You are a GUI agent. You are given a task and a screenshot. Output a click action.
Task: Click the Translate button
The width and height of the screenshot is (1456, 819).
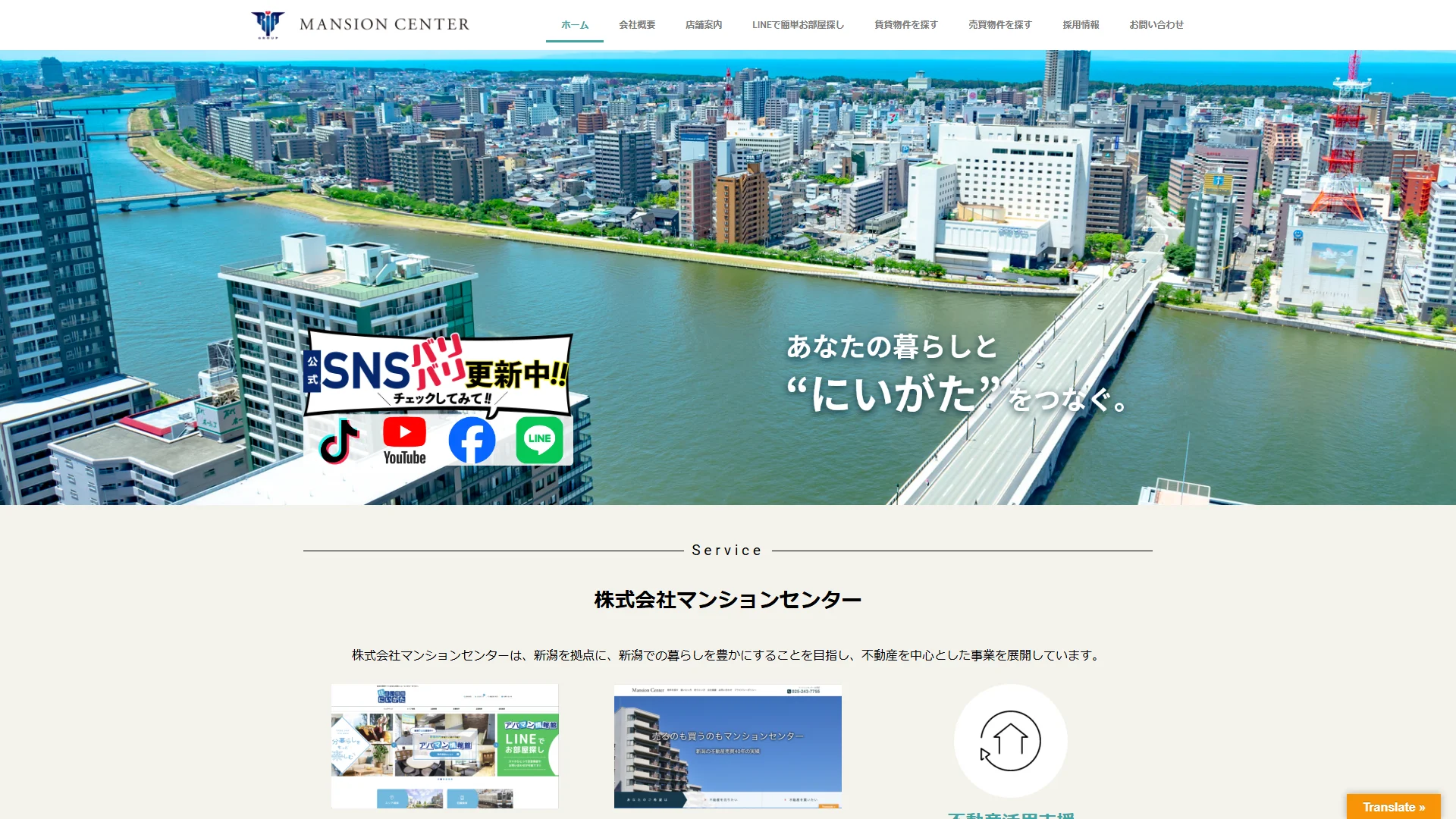[x=1394, y=807]
